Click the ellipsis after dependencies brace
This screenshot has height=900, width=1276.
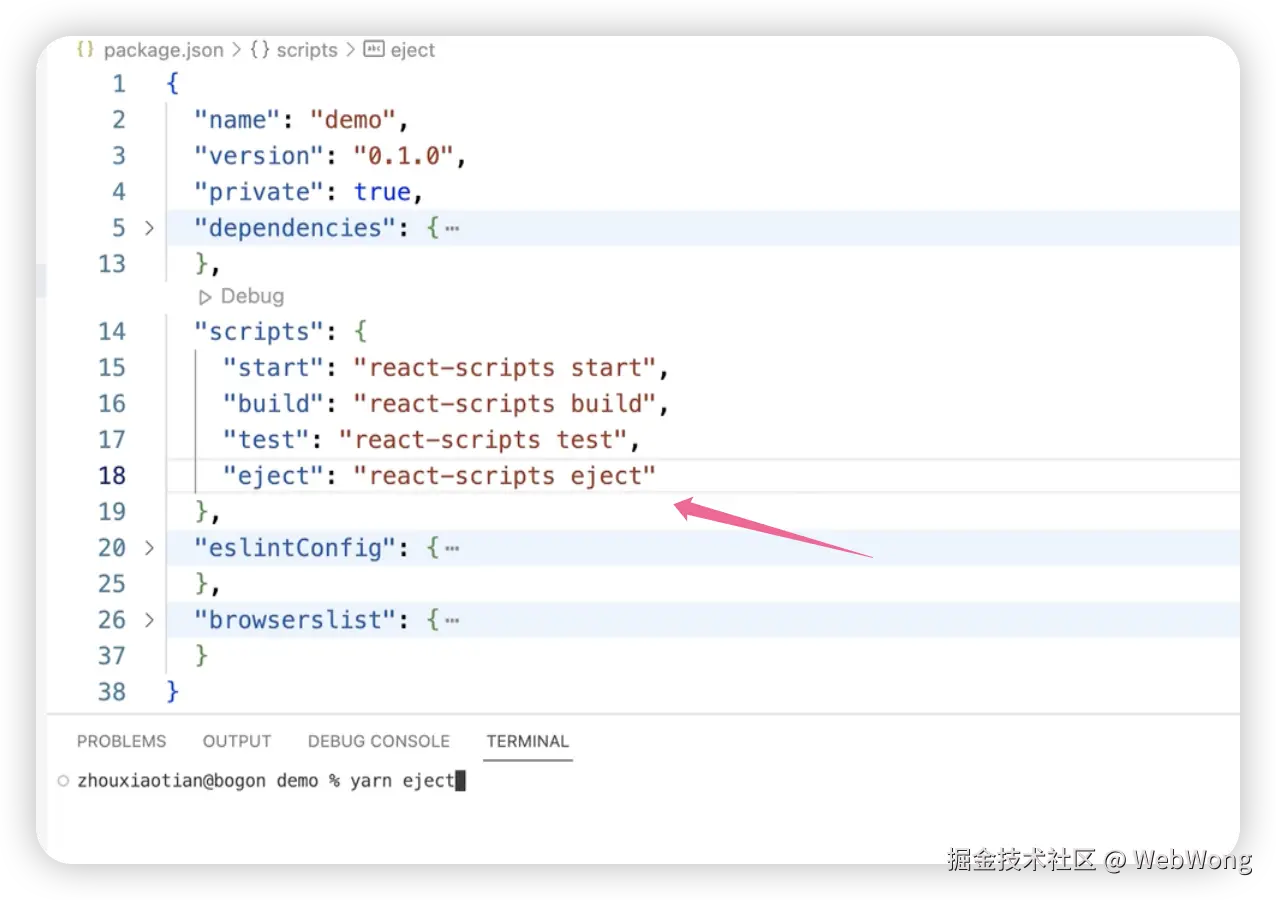click(452, 228)
